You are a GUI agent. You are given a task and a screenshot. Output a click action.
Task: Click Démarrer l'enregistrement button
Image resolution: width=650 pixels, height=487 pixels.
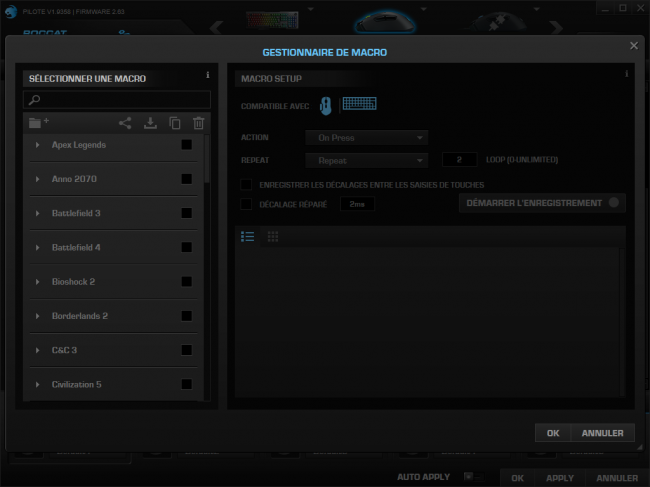pyautogui.click(x=542, y=203)
